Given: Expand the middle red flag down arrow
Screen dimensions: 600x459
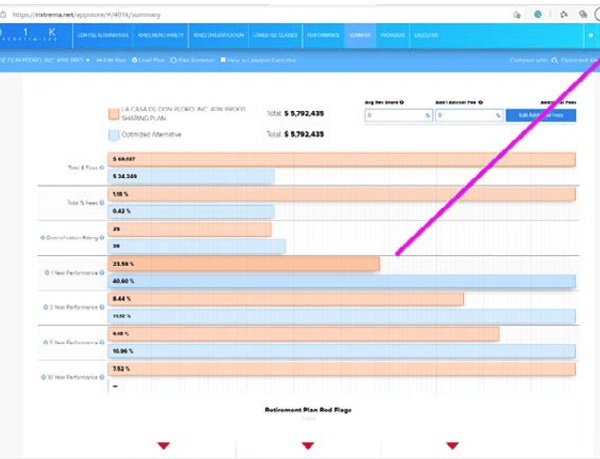Looking at the screenshot, I should coord(308,445).
